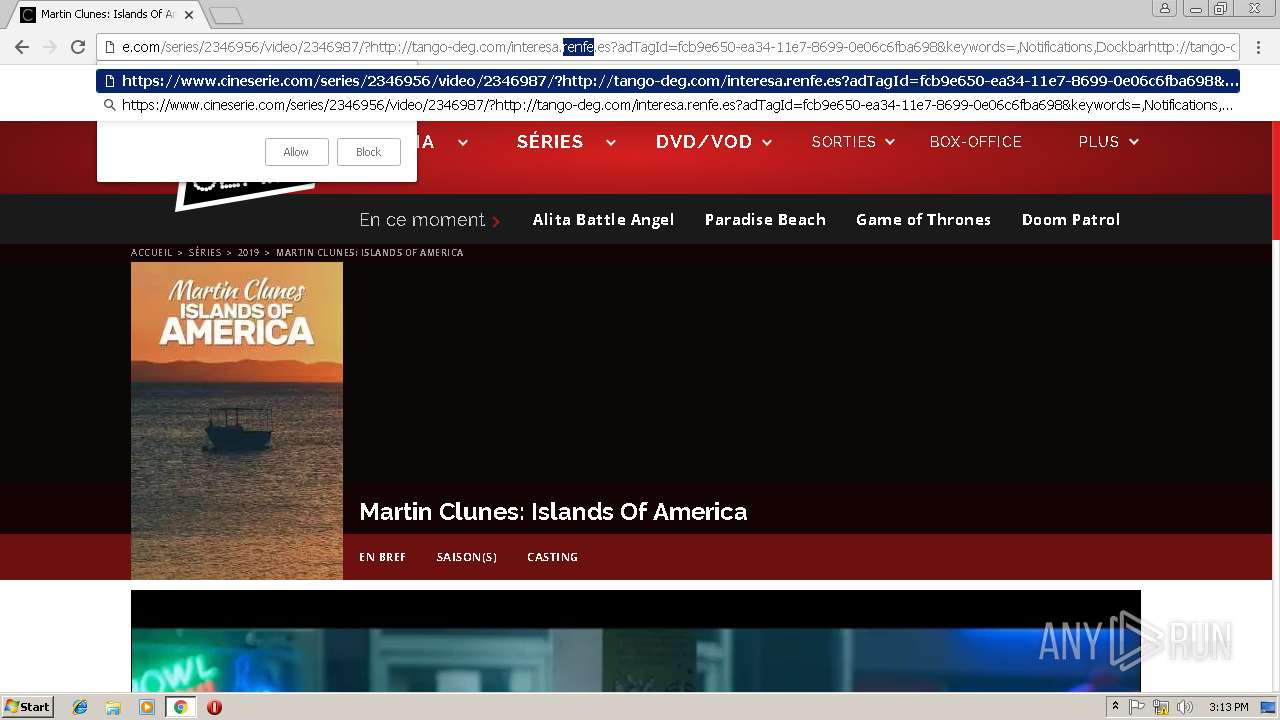Open File Explorer from taskbar
This screenshot has width=1280, height=720.
click(x=113, y=707)
